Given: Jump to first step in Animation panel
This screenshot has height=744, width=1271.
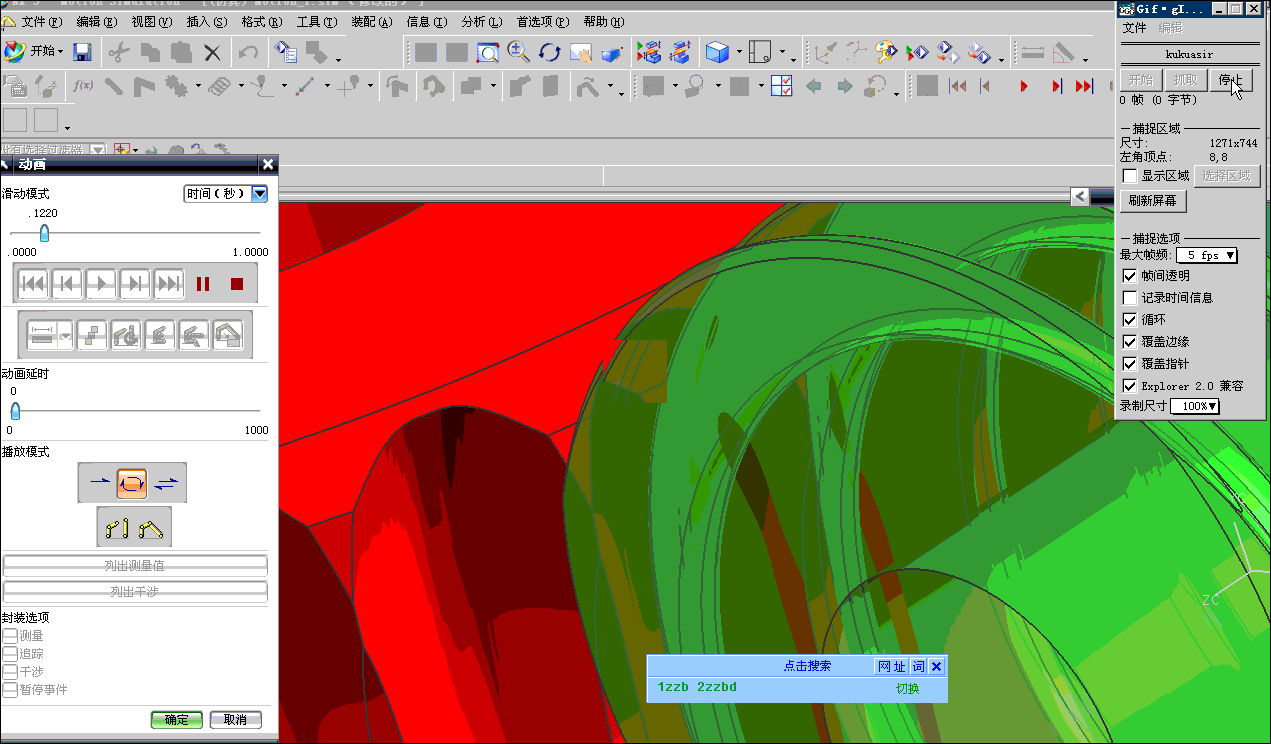Looking at the screenshot, I should [x=33, y=284].
